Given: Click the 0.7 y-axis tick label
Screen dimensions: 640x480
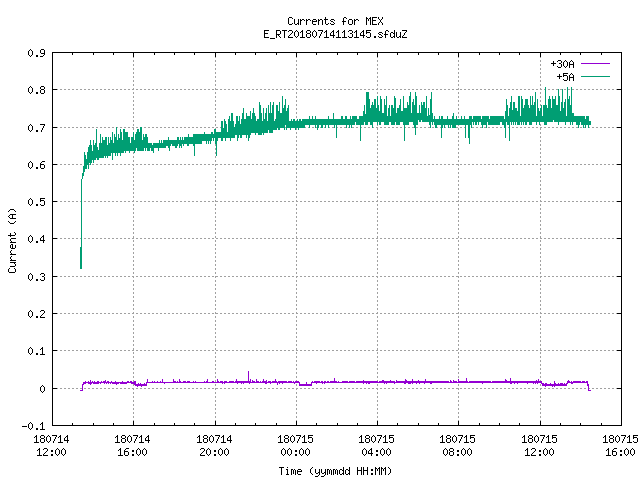Looking at the screenshot, I should (x=36, y=128).
